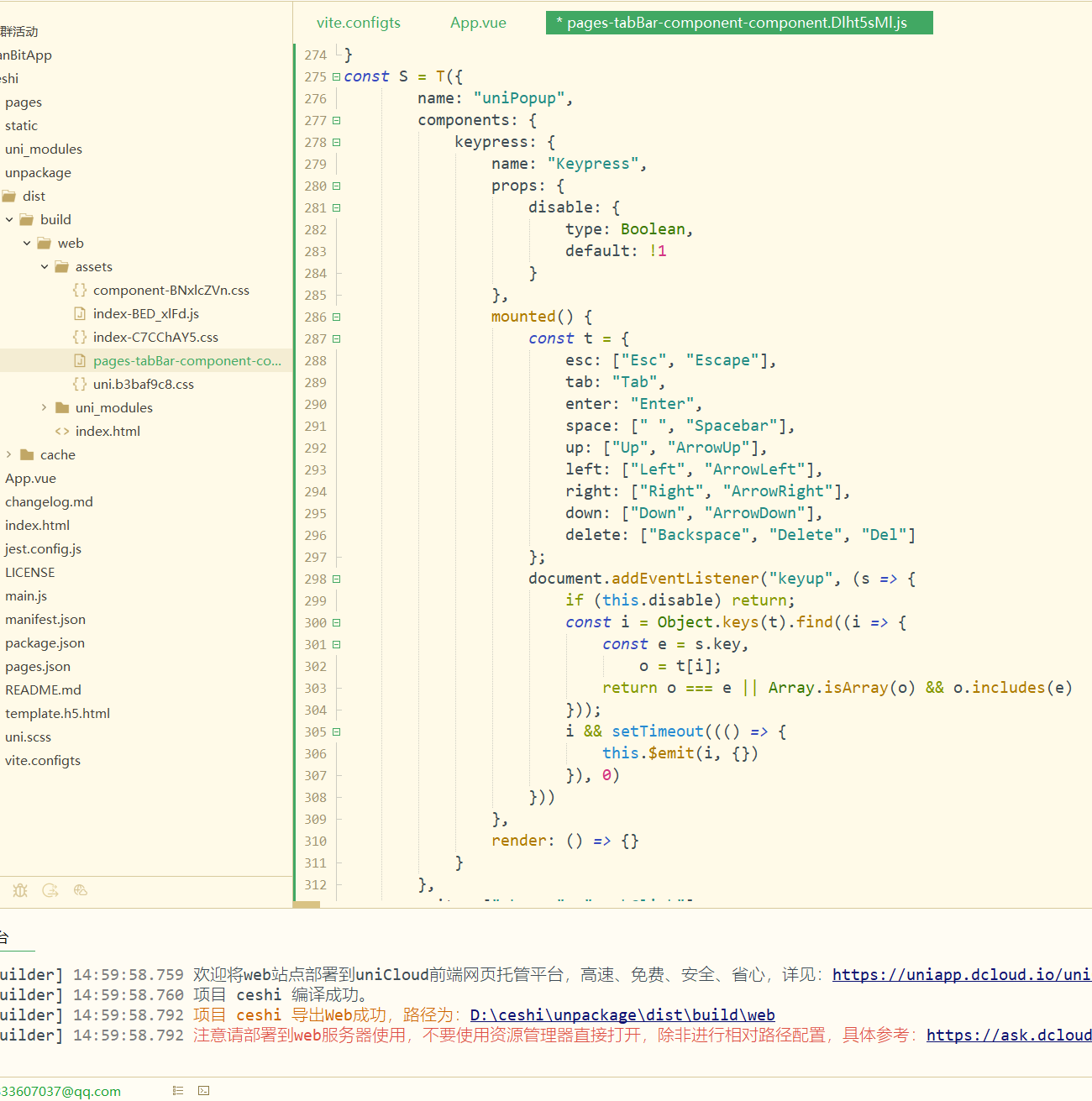This screenshot has width=1092, height=1101.
Task: Open the terminal icon in status bar
Action: pos(203,1091)
